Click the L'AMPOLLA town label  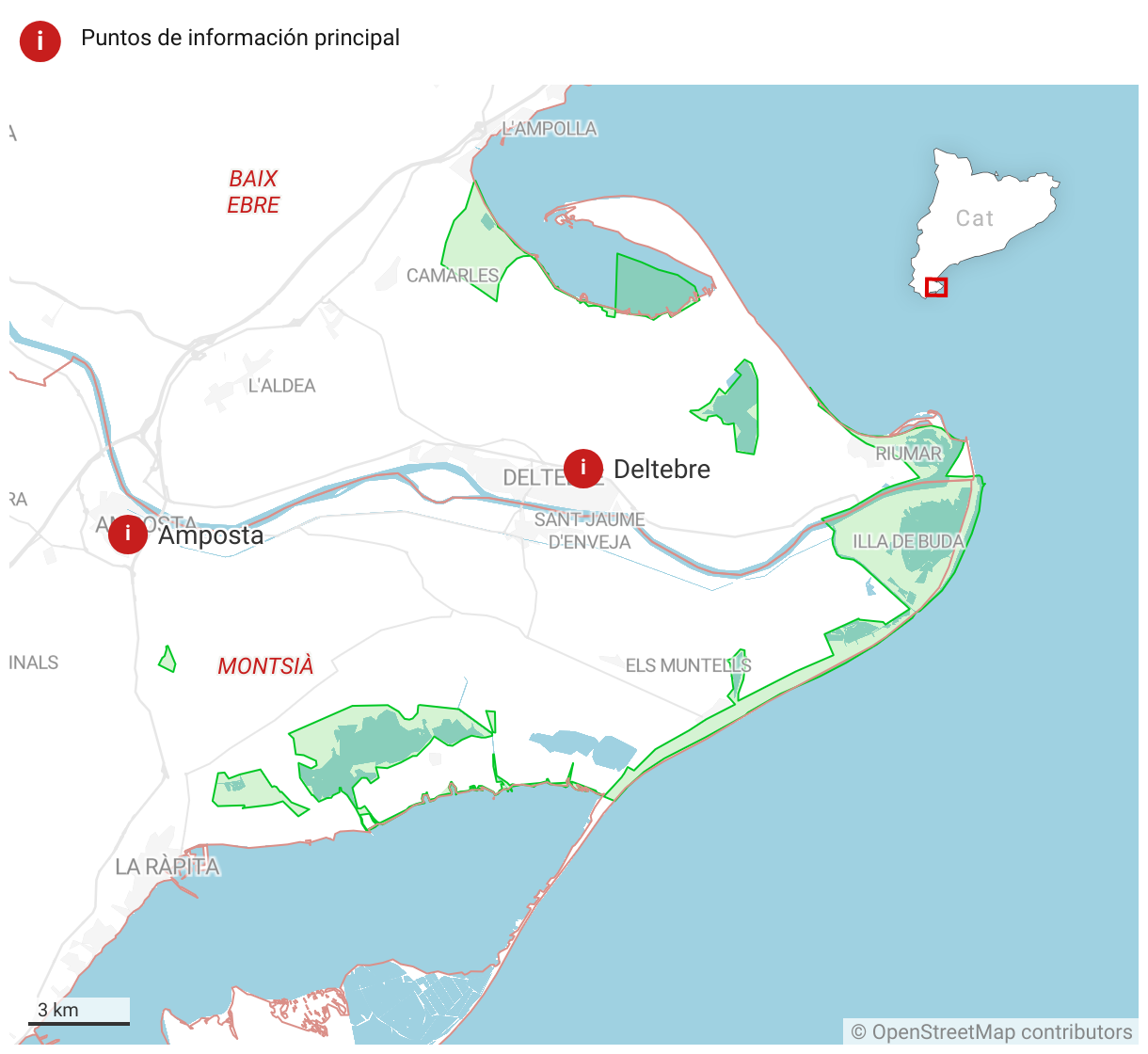pos(550,129)
